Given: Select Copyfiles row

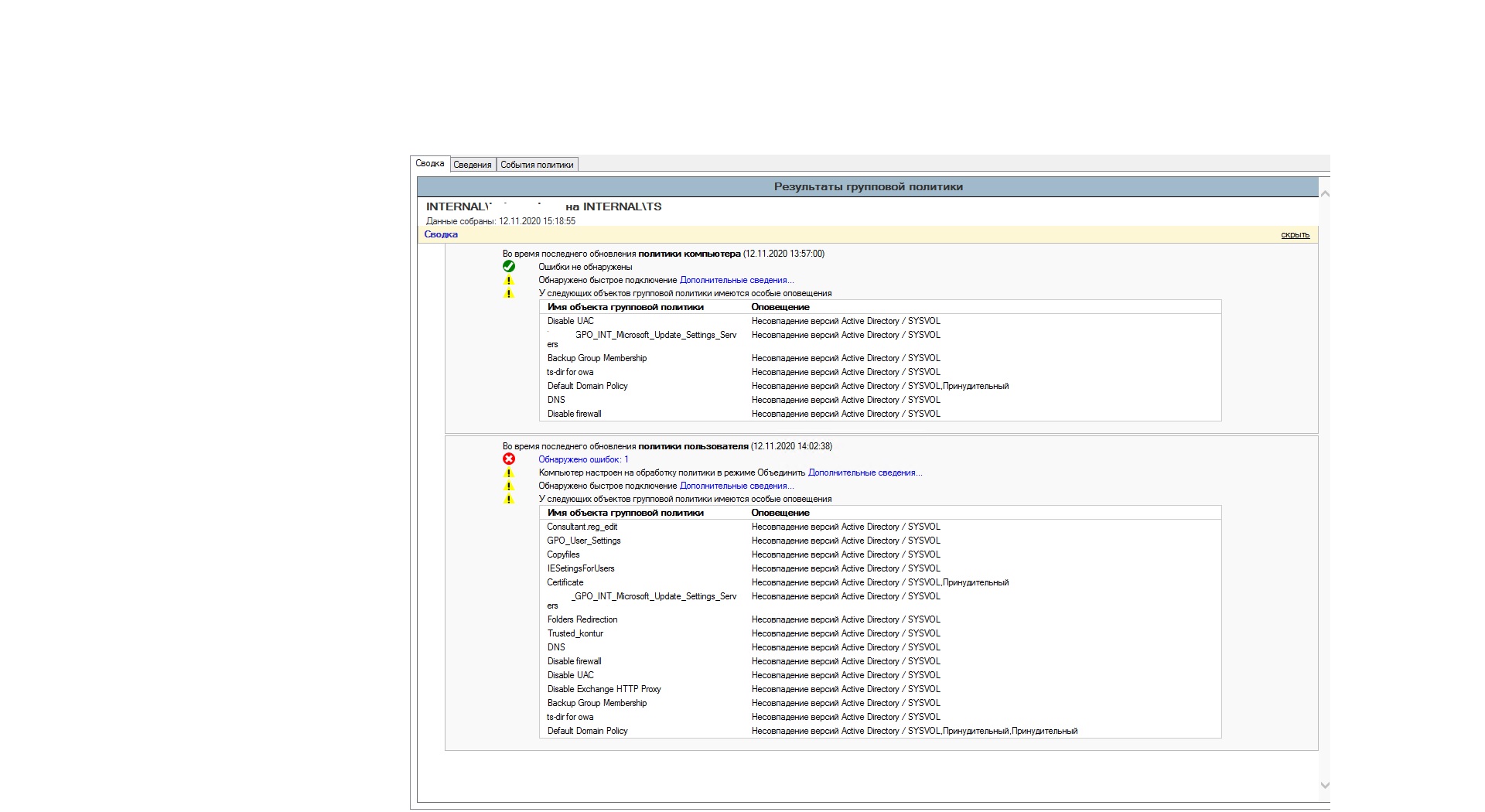Looking at the screenshot, I should pyautogui.click(x=880, y=554).
